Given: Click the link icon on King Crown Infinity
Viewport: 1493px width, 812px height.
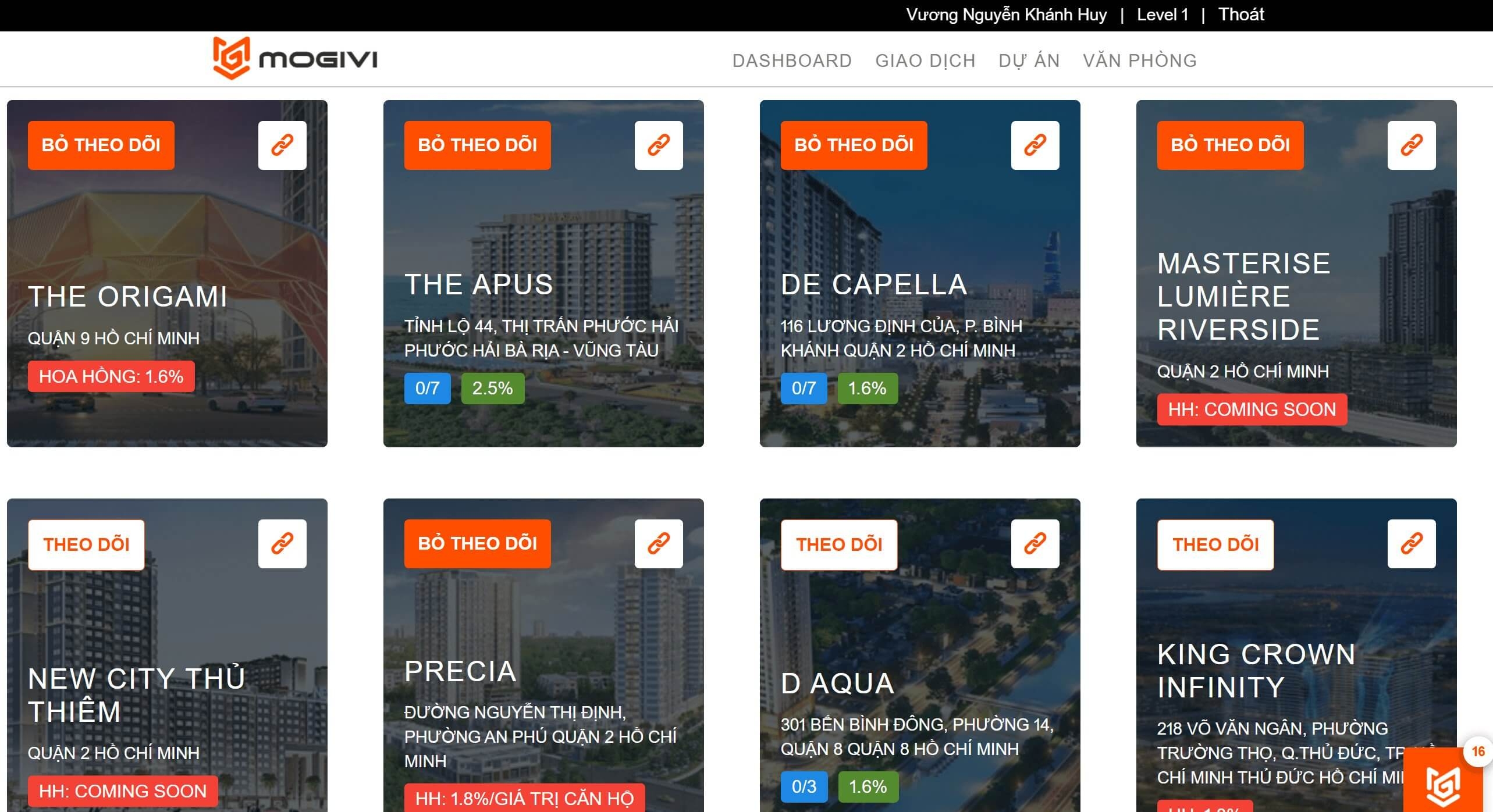Looking at the screenshot, I should coord(1412,543).
